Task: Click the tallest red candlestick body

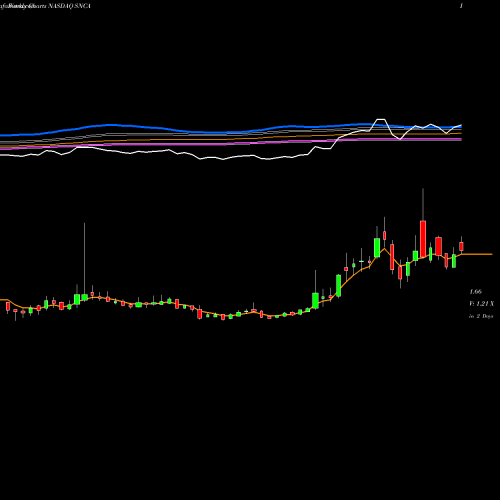Action: (x=423, y=239)
